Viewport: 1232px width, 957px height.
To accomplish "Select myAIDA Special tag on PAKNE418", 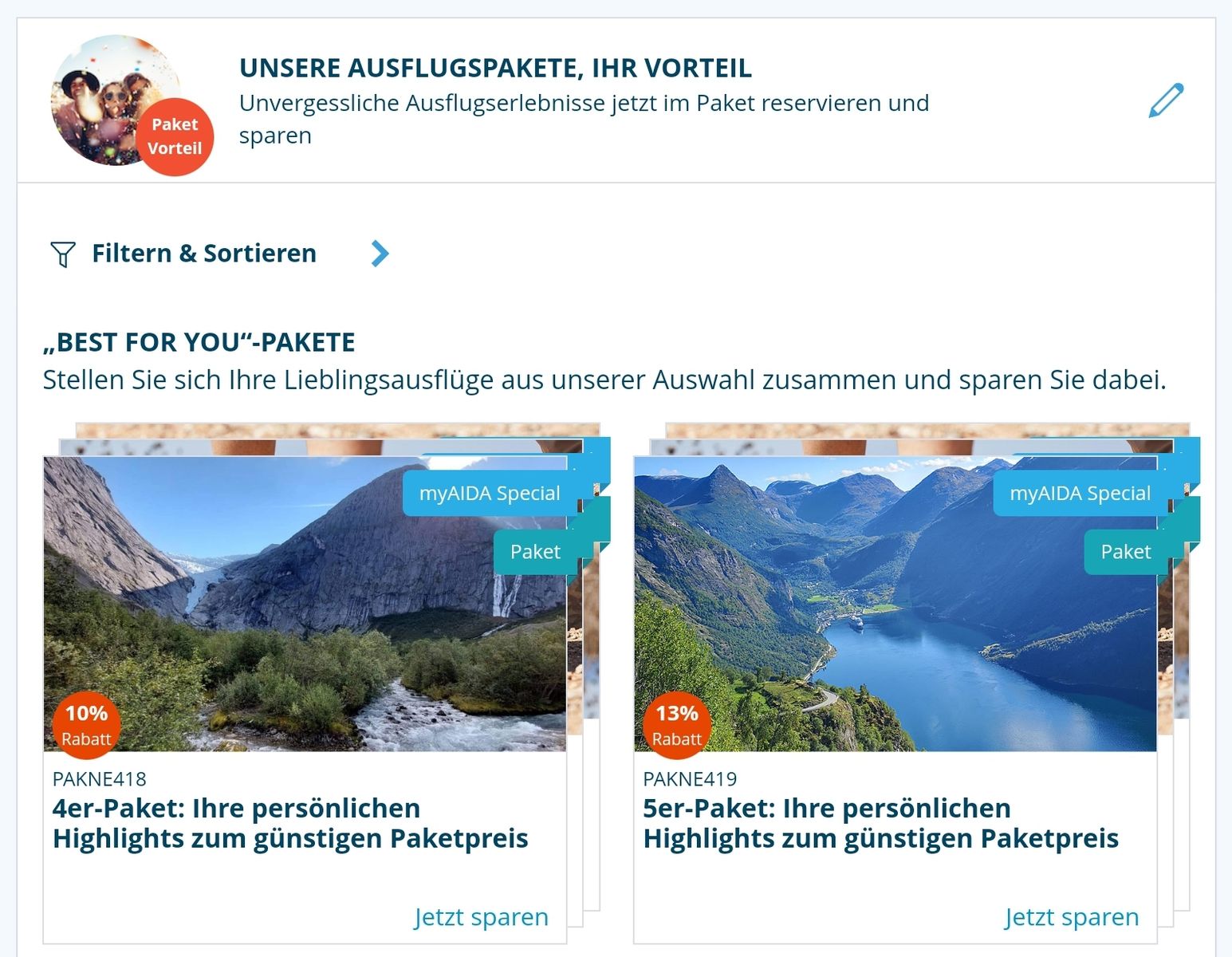I will 490,494.
